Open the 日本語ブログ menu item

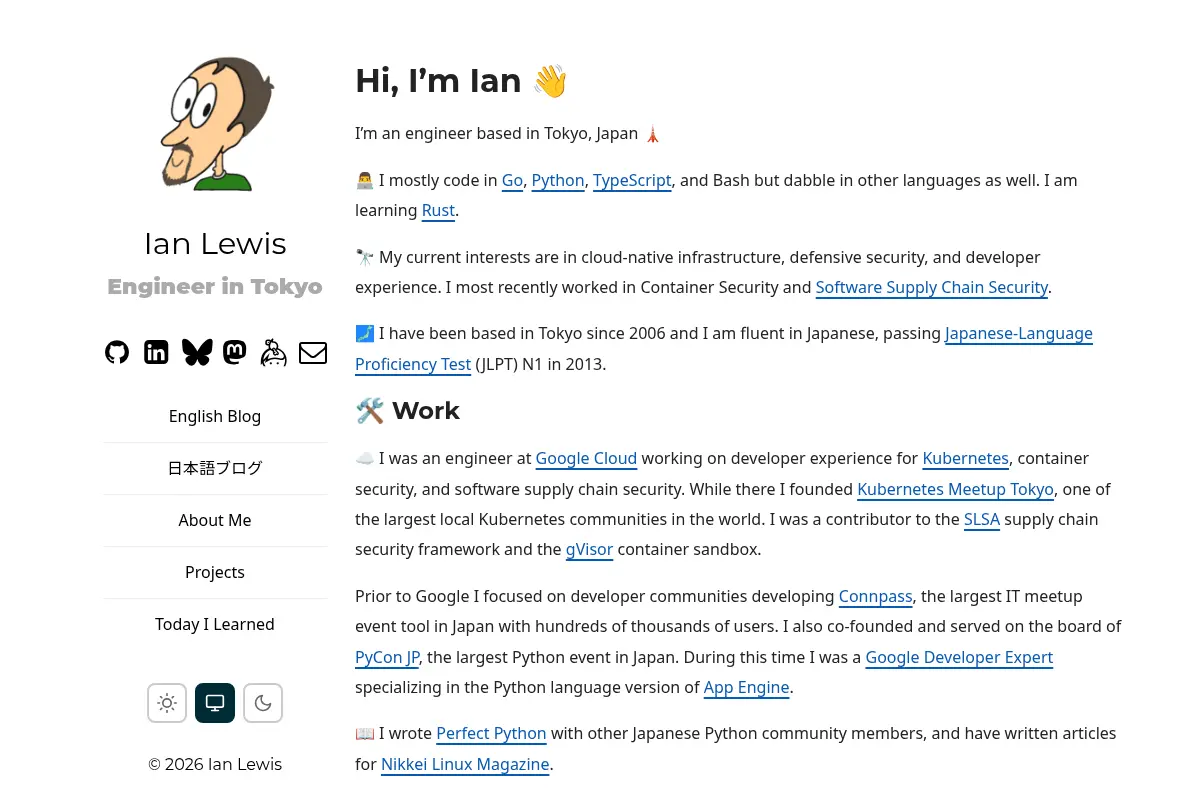(x=215, y=468)
